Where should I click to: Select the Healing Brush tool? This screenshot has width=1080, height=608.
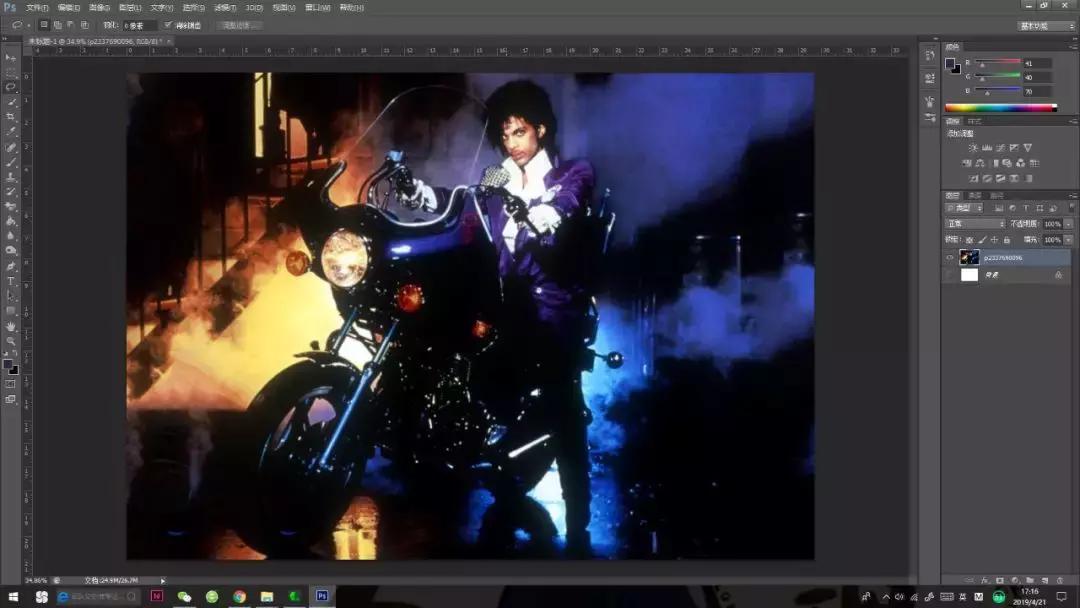10,147
